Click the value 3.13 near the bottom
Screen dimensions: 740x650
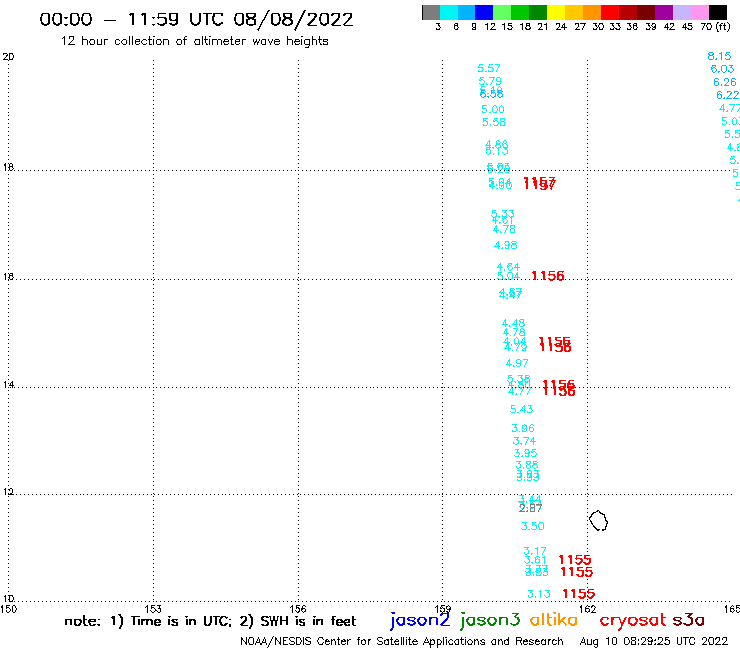coord(539,594)
